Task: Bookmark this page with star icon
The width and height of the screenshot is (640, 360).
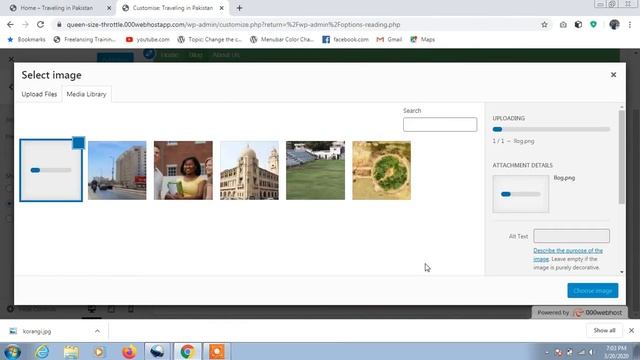Action: [544, 24]
